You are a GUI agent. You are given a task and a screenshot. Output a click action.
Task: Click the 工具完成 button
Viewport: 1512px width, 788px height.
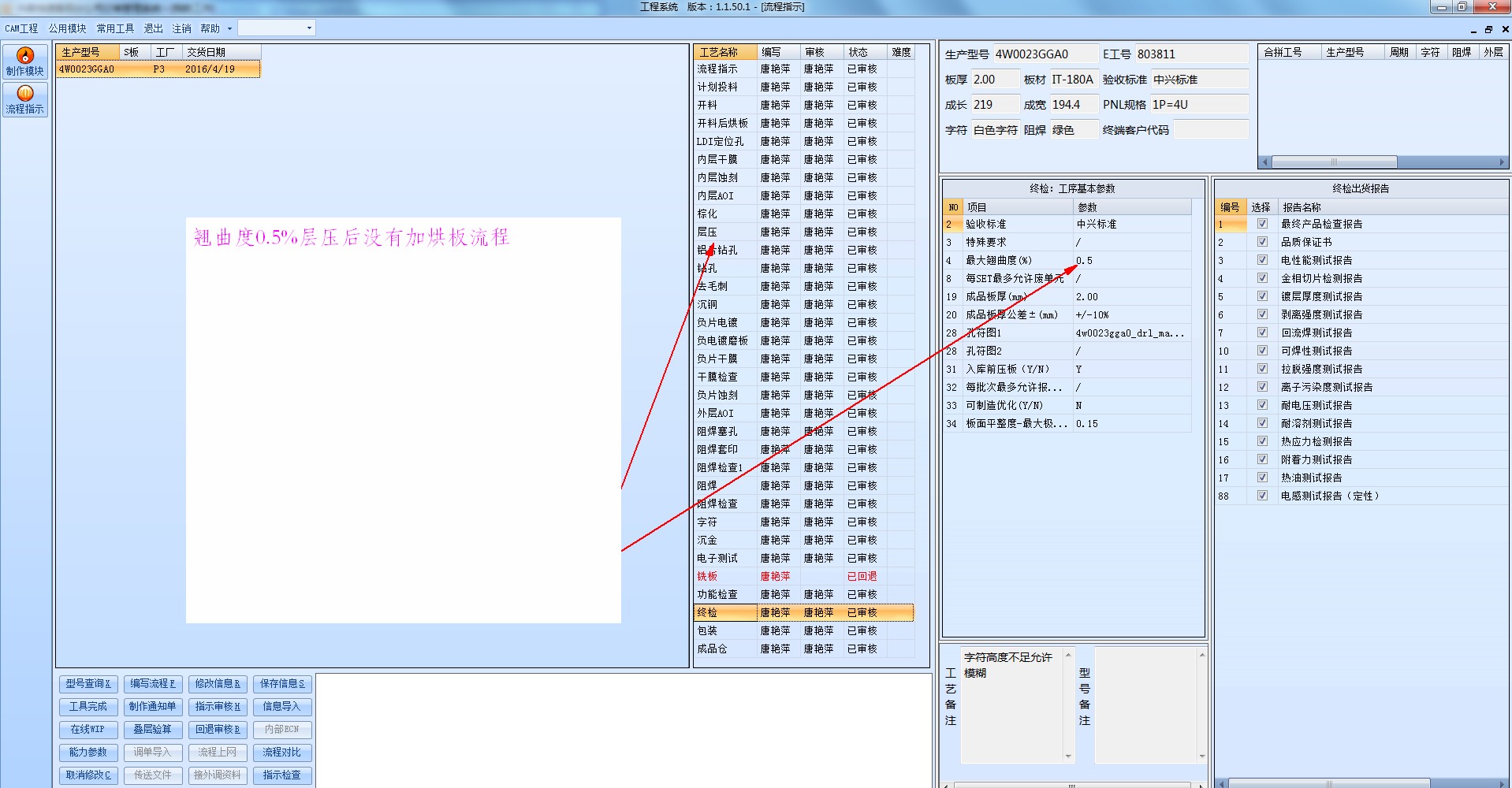tap(88, 707)
